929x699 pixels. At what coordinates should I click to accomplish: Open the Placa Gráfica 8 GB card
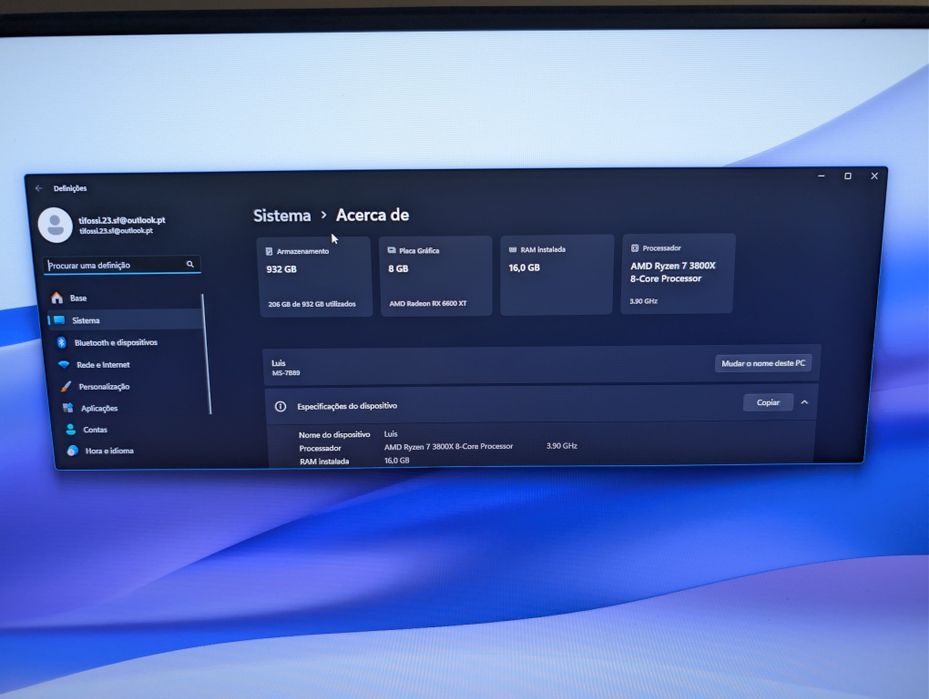tap(435, 275)
